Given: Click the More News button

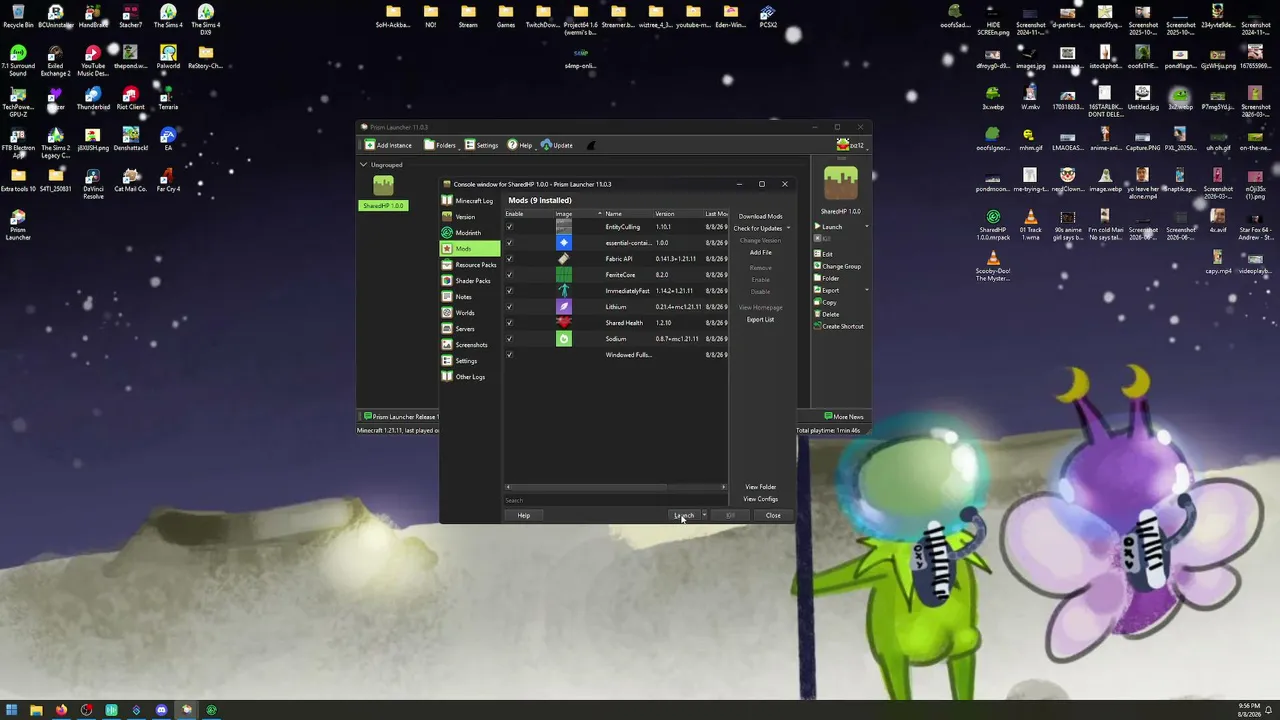Looking at the screenshot, I should coord(844,417).
